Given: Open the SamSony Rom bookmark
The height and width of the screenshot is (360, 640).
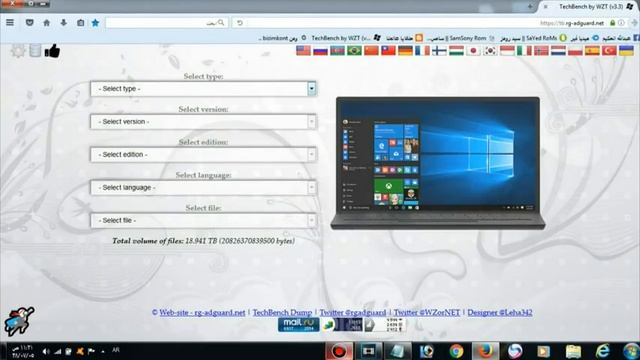Looking at the screenshot, I should pos(460,38).
